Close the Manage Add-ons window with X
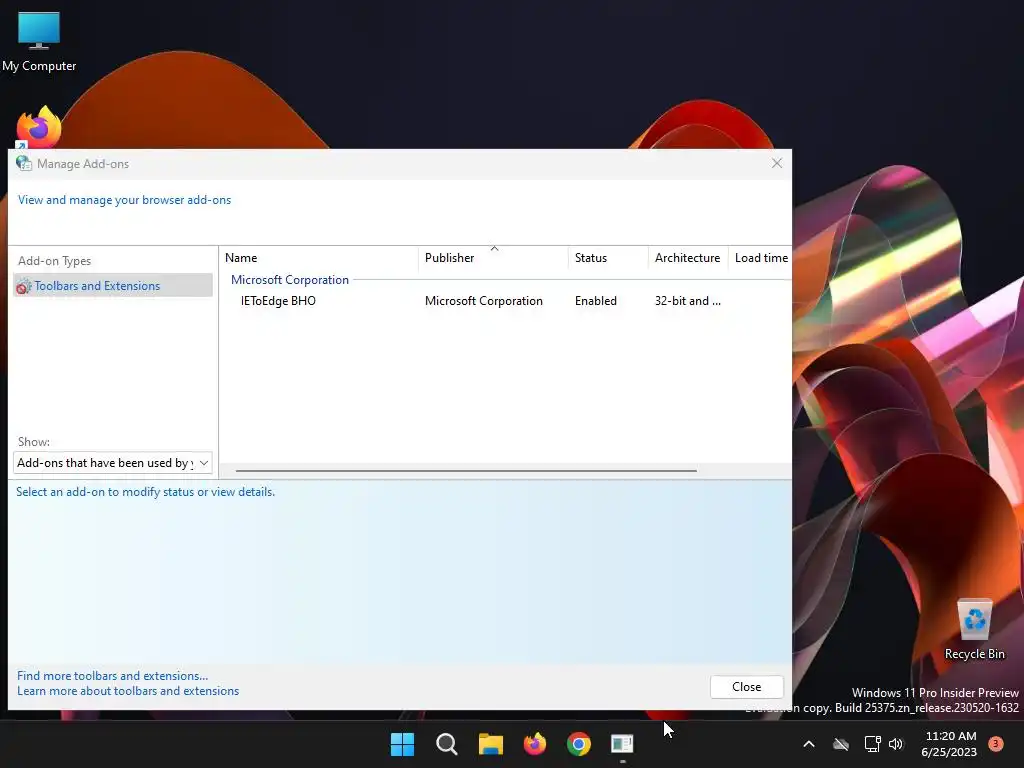 tap(776, 163)
